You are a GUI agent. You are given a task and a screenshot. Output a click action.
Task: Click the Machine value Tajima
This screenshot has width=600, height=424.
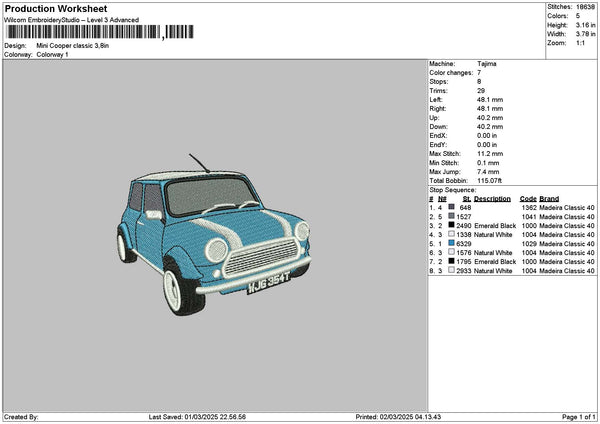tap(487, 64)
